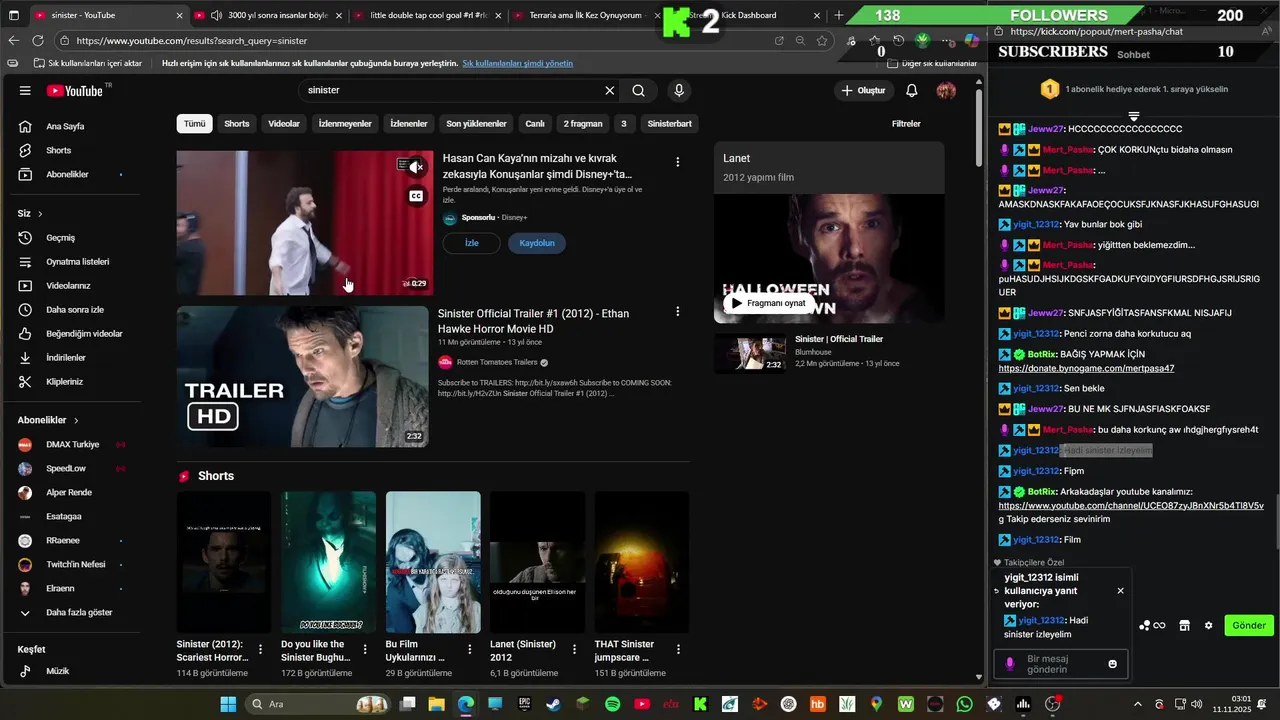The image size is (1280, 720).
Task: Start voice search with the microphone icon
Action: pyautogui.click(x=679, y=90)
